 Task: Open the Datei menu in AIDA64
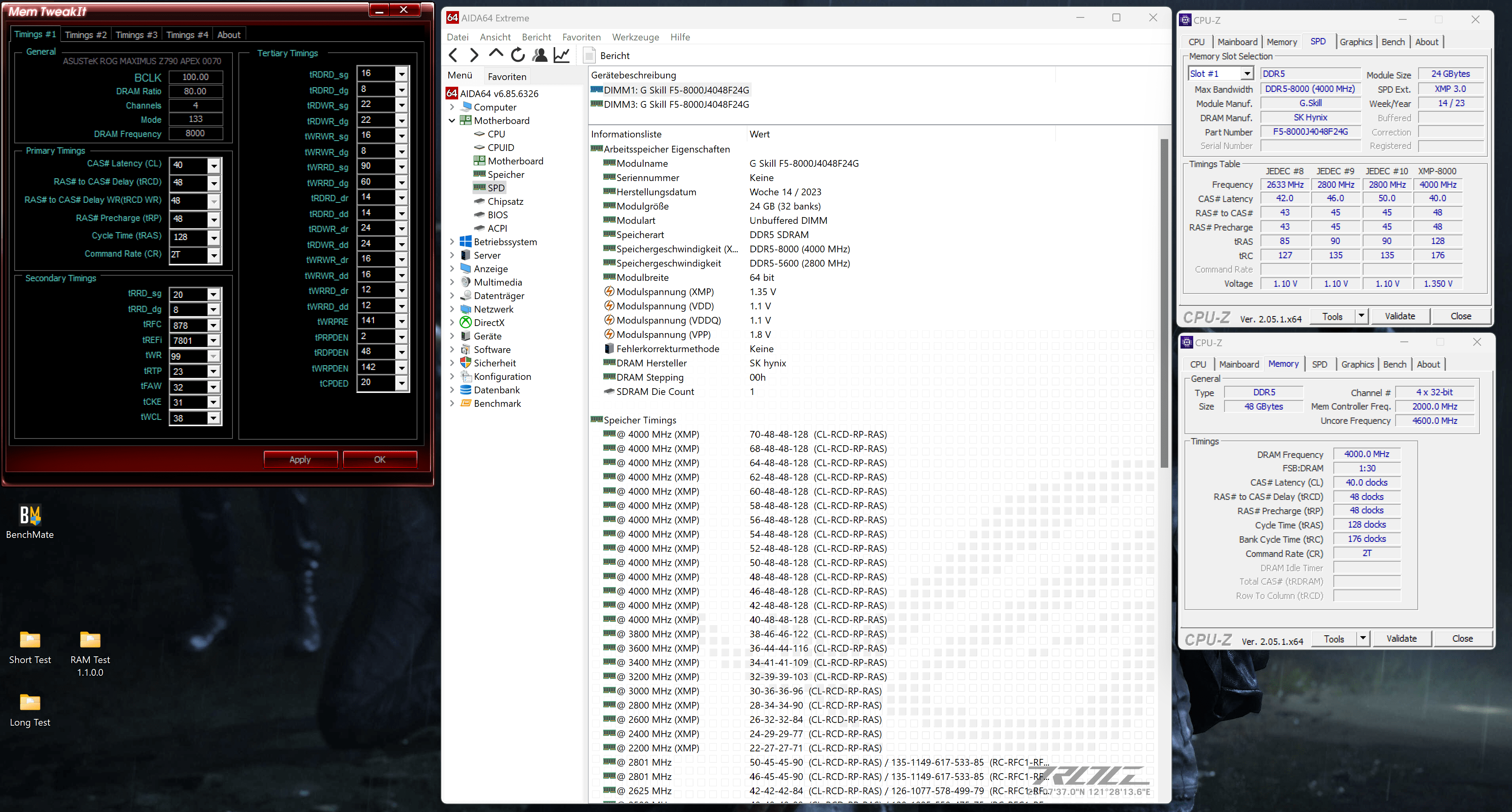point(457,37)
